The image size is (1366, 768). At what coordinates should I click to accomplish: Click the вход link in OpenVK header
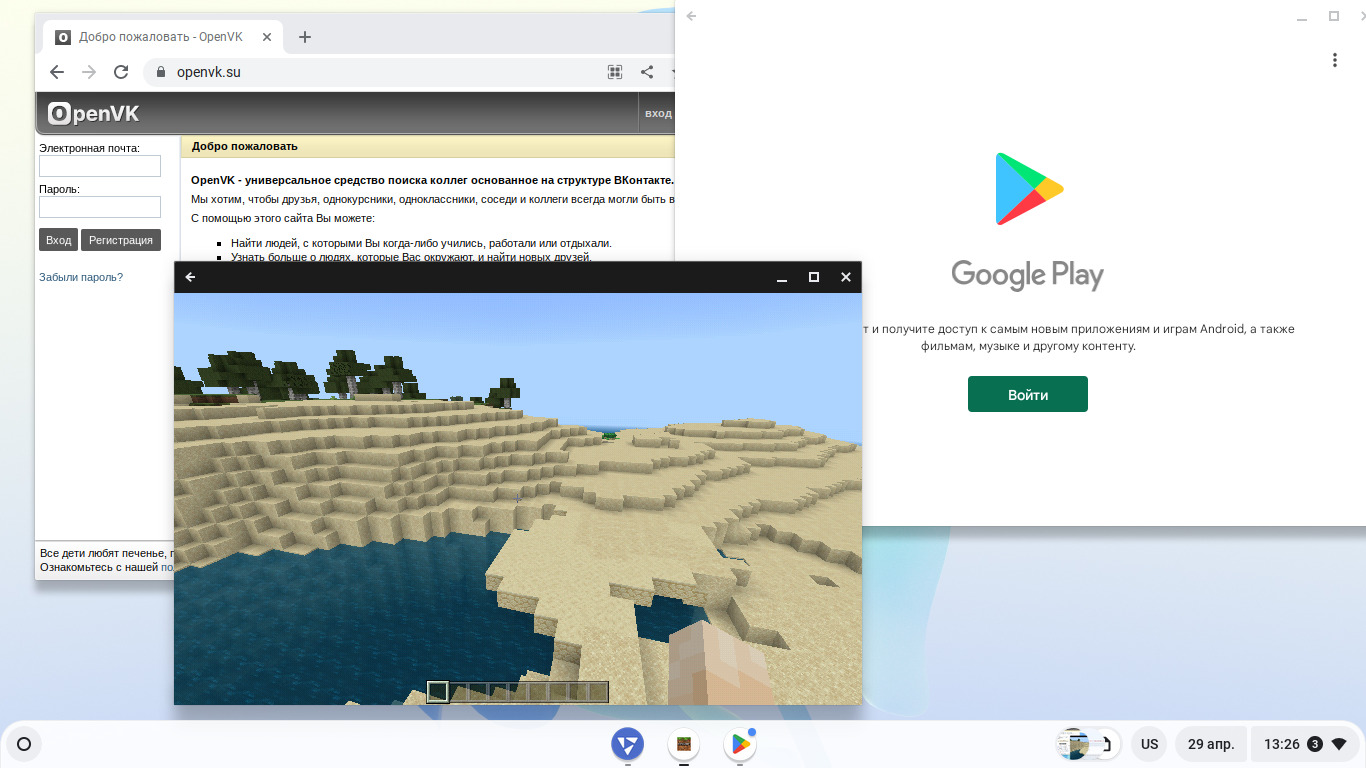658,113
